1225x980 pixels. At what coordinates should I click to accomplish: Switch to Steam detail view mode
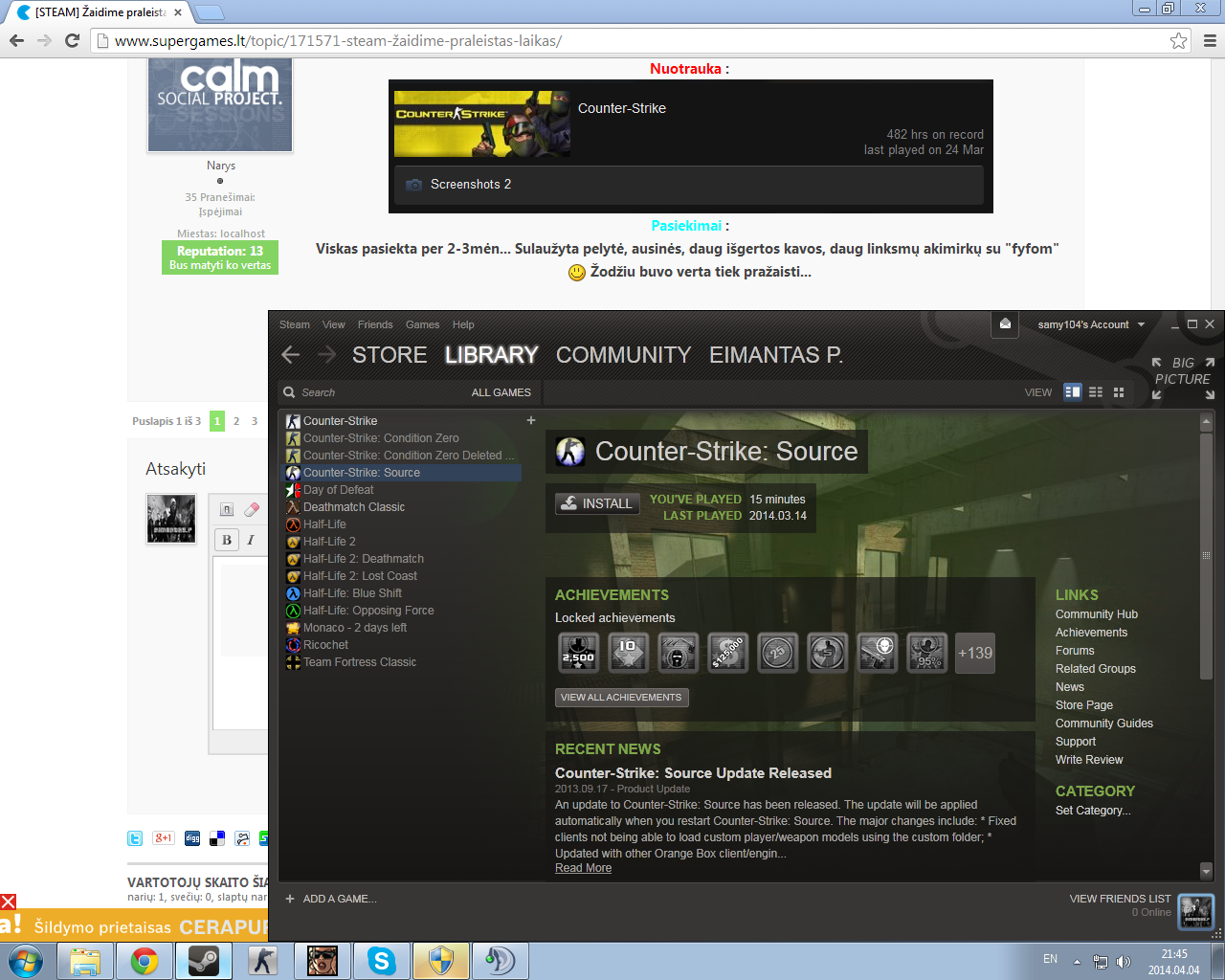1073,392
